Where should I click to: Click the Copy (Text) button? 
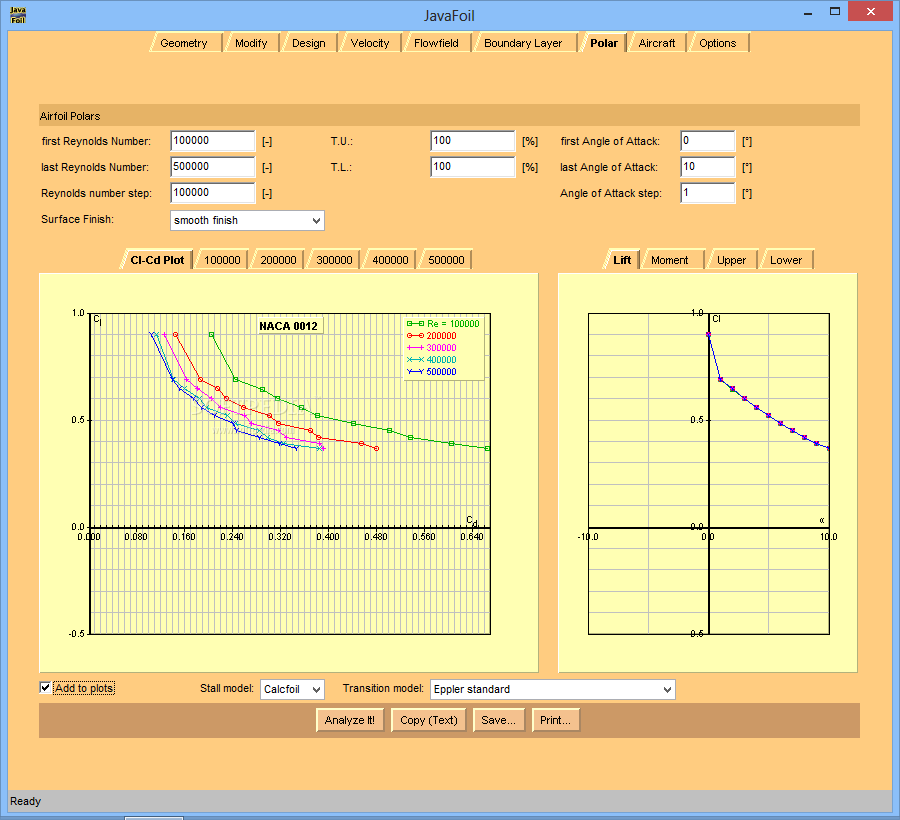(x=429, y=720)
